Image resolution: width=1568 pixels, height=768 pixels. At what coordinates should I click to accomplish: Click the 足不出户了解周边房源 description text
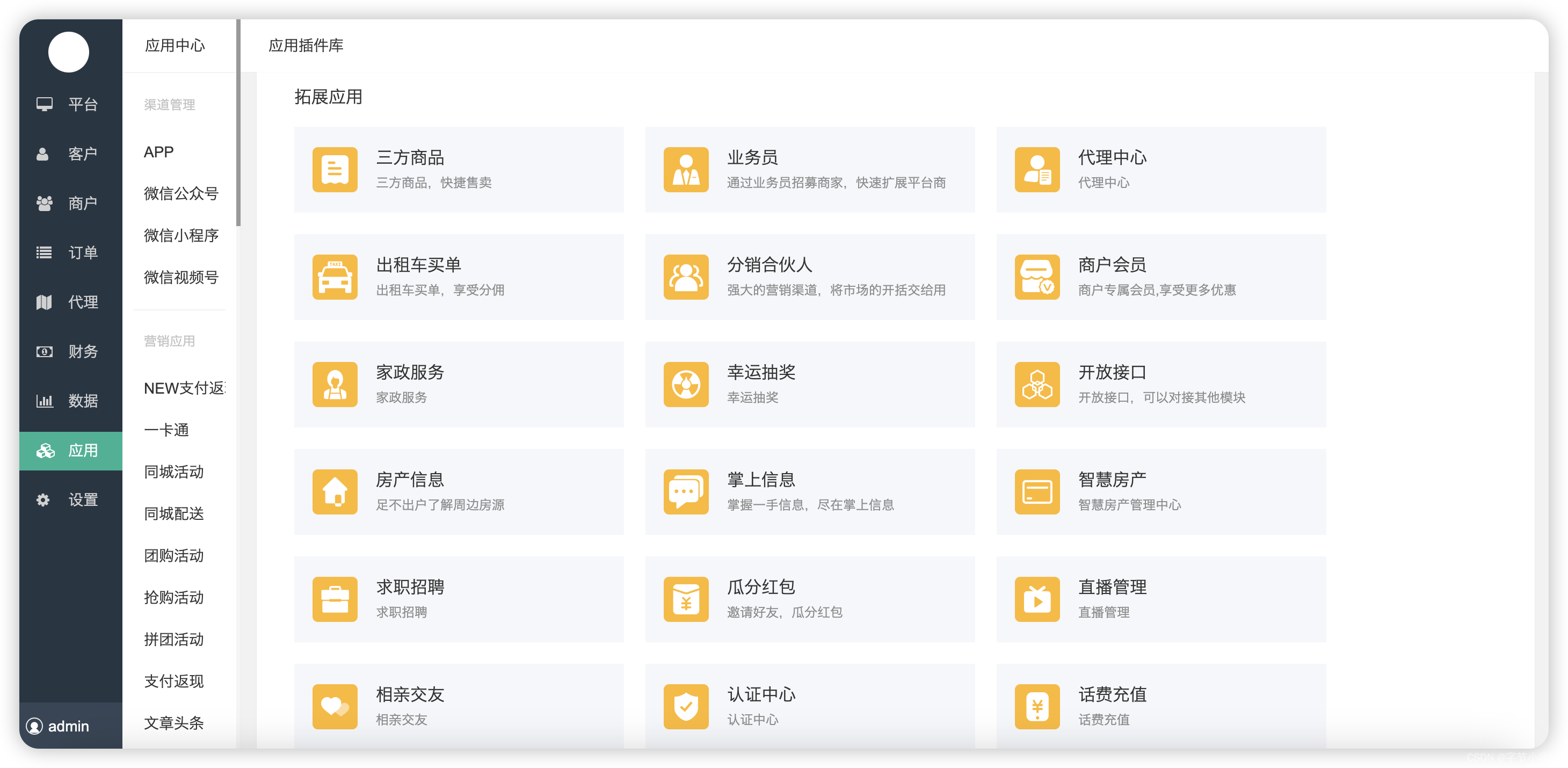440,505
